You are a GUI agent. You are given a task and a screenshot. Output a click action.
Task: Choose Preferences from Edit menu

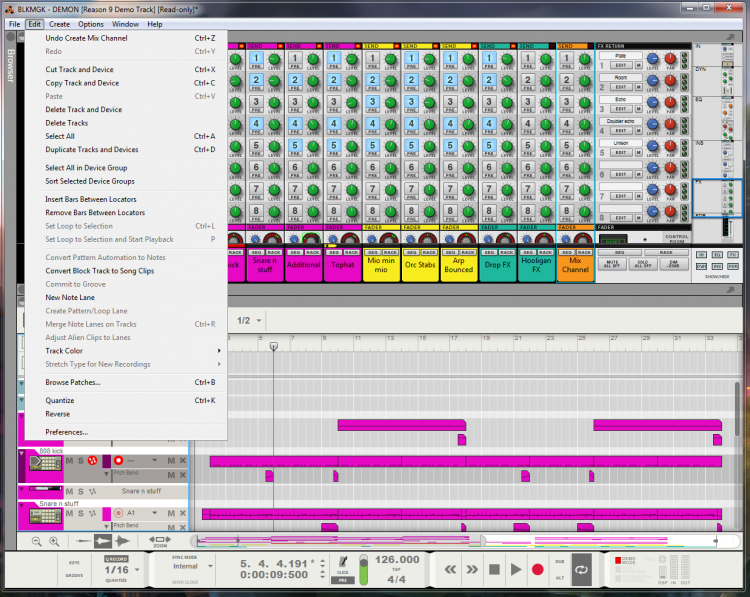tap(67, 432)
